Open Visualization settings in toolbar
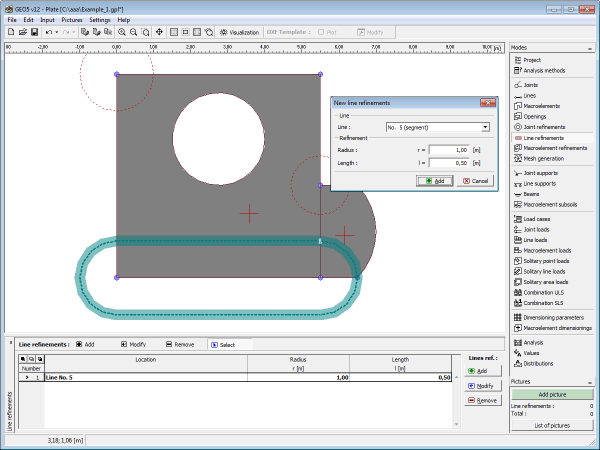 [x=239, y=32]
